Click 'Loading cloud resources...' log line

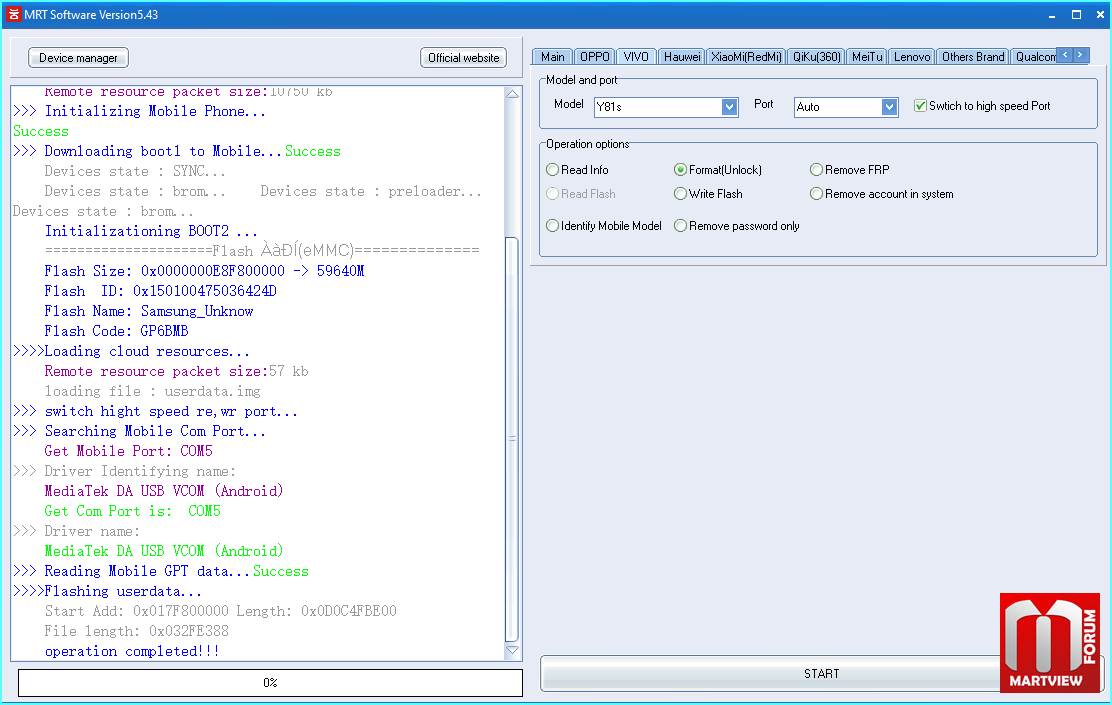pyautogui.click(x=131, y=351)
